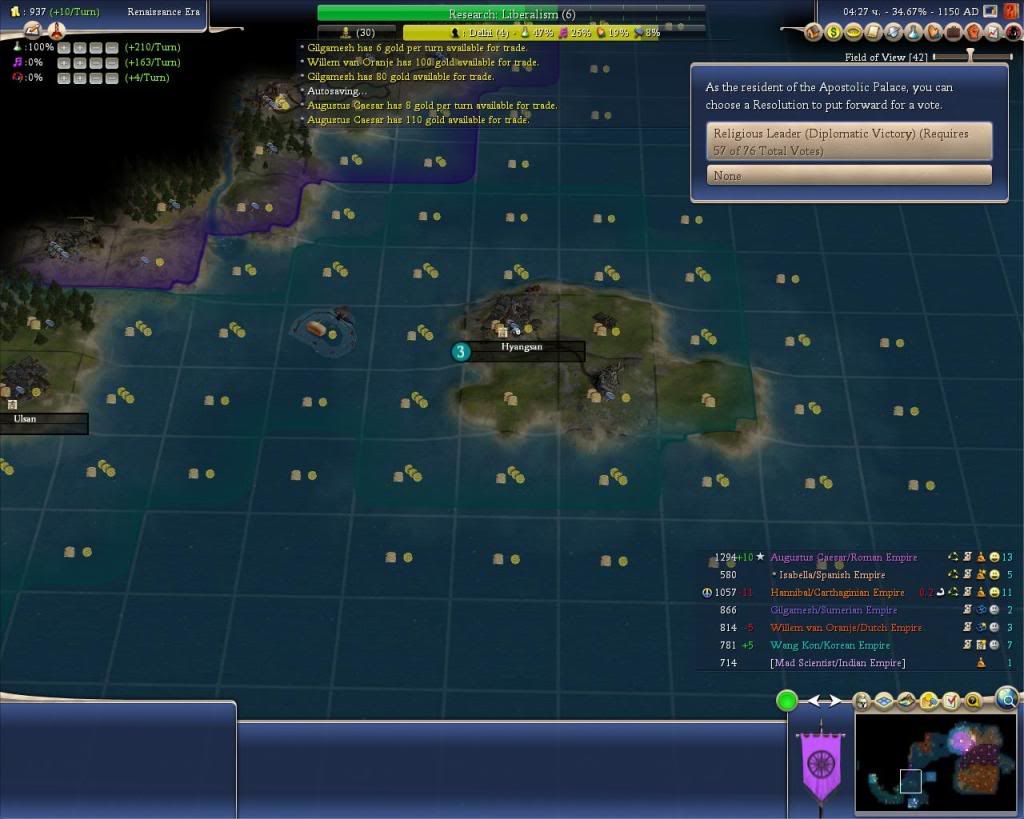Decrease espionage rate with last minus button

click(112, 78)
